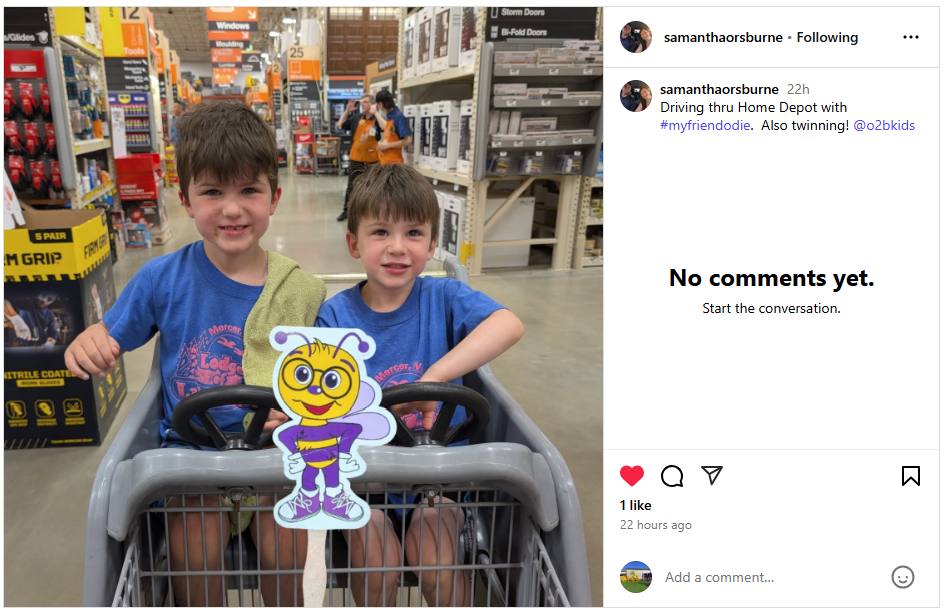The image size is (946, 610).
Task: Share post via paper plane icon
Action: [712, 475]
